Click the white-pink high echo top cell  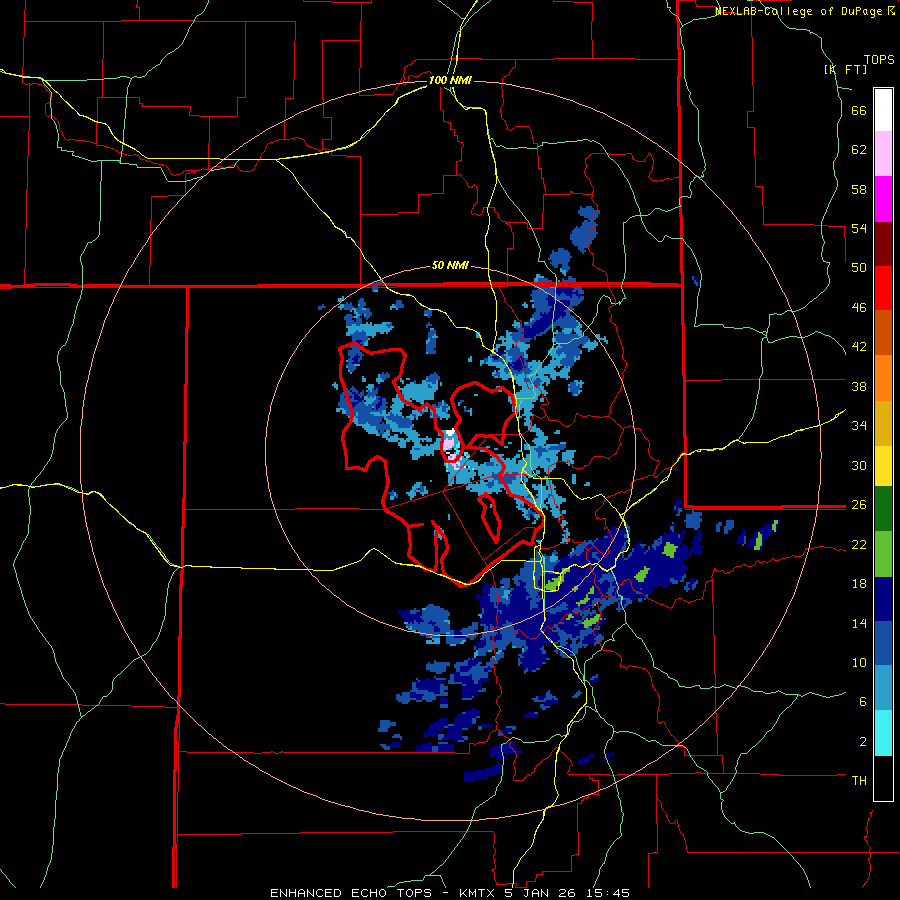[451, 445]
